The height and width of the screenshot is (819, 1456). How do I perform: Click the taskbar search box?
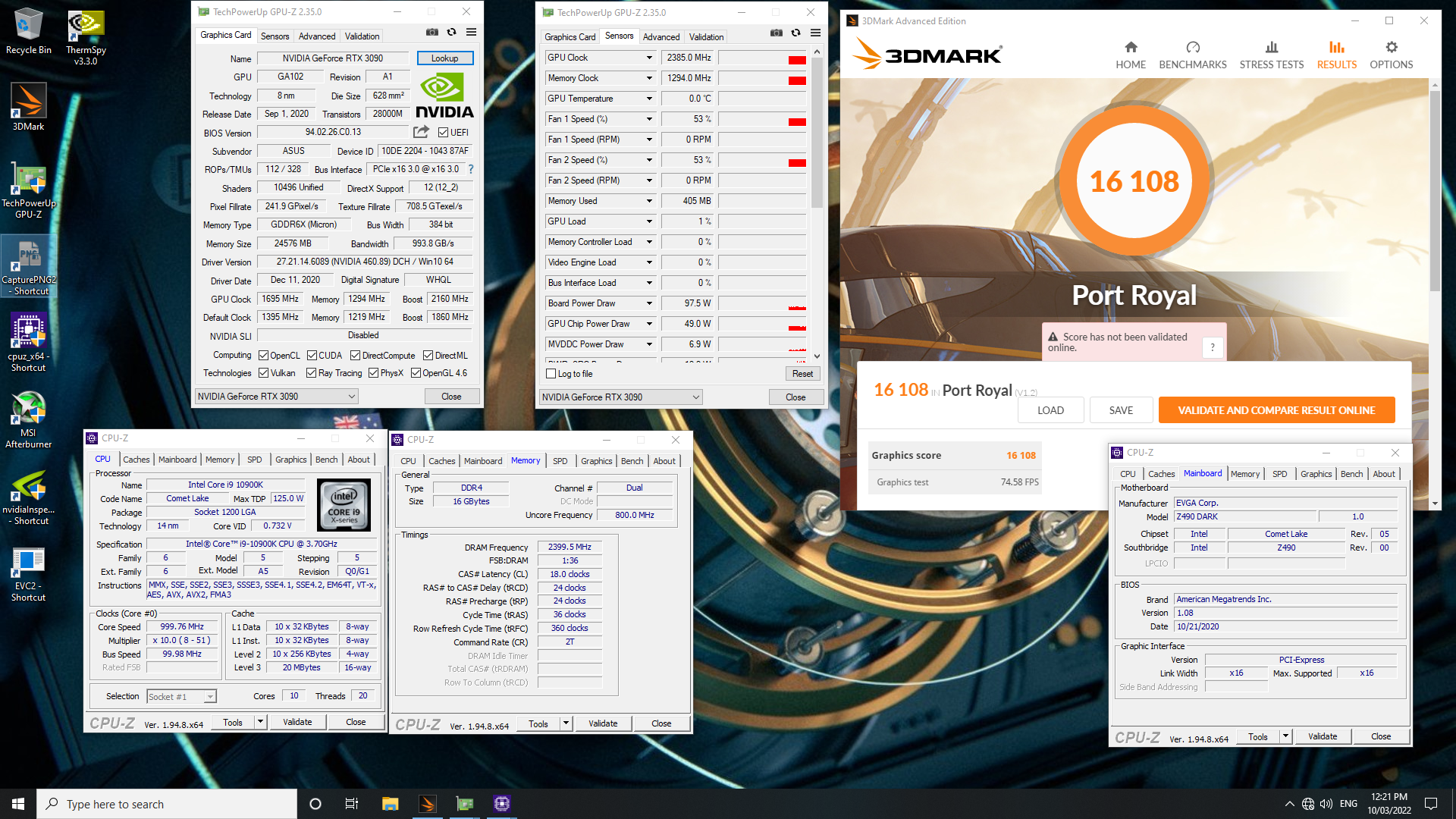coord(167,804)
